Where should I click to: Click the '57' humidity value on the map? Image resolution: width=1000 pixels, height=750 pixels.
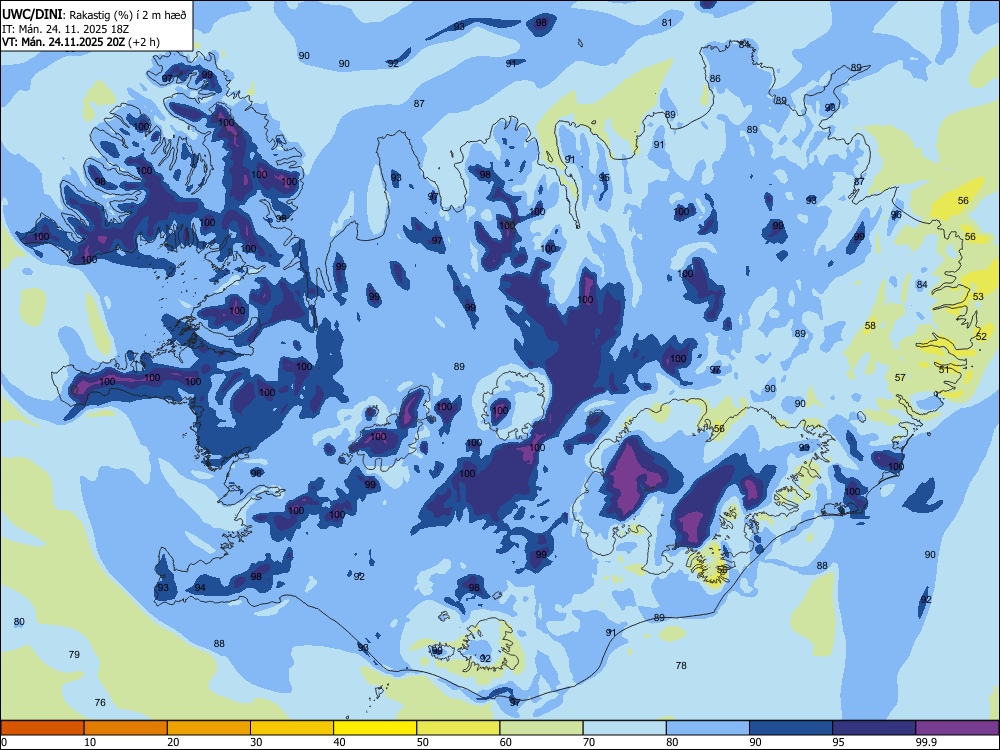900,378
